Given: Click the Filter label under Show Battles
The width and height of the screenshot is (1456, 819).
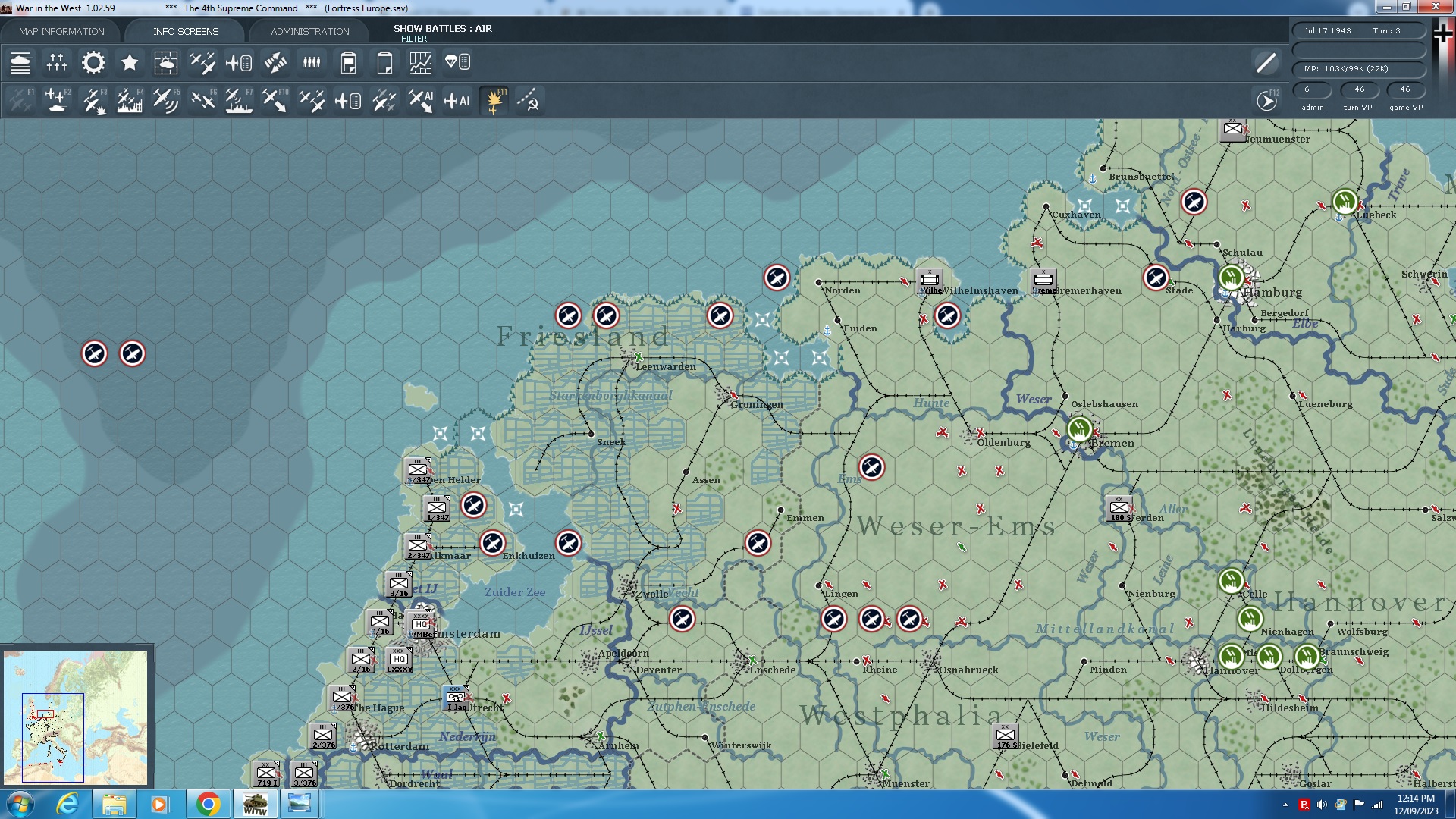Looking at the screenshot, I should click(413, 39).
